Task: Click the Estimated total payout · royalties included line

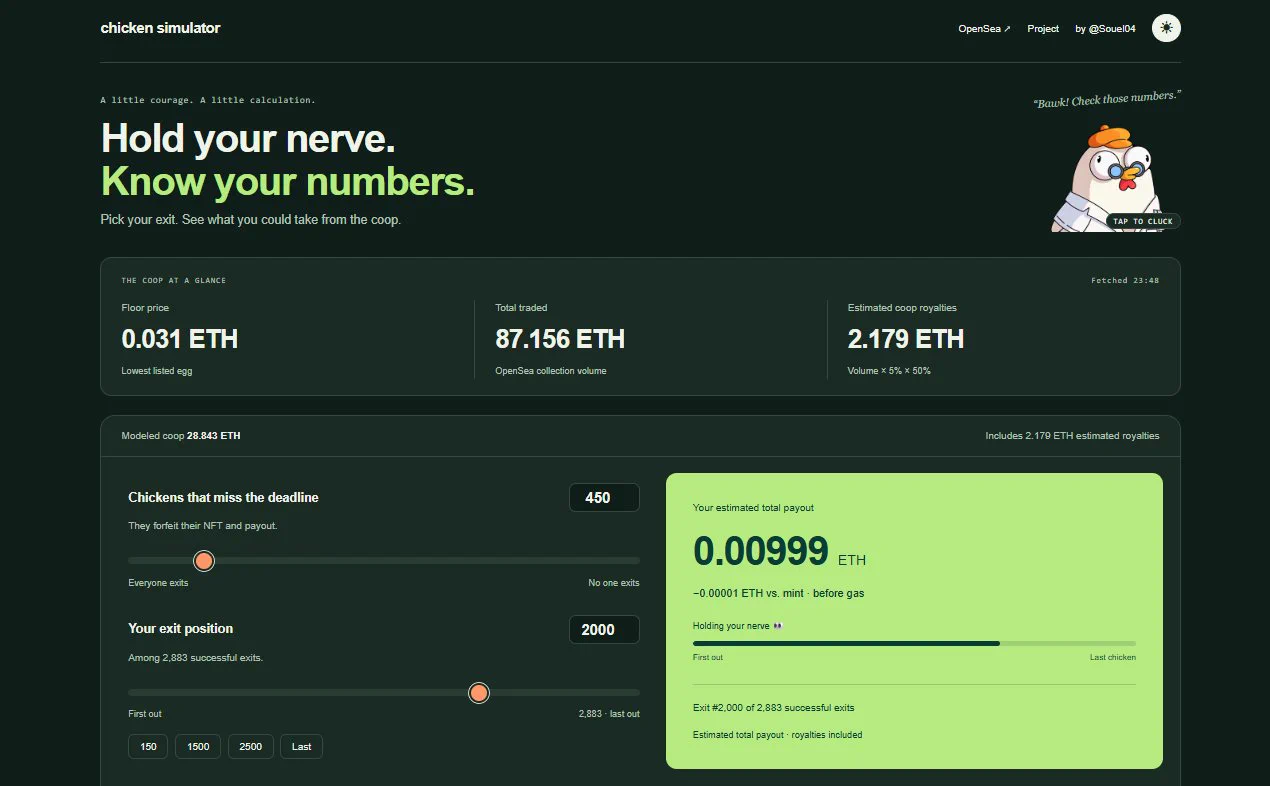Action: coord(778,735)
